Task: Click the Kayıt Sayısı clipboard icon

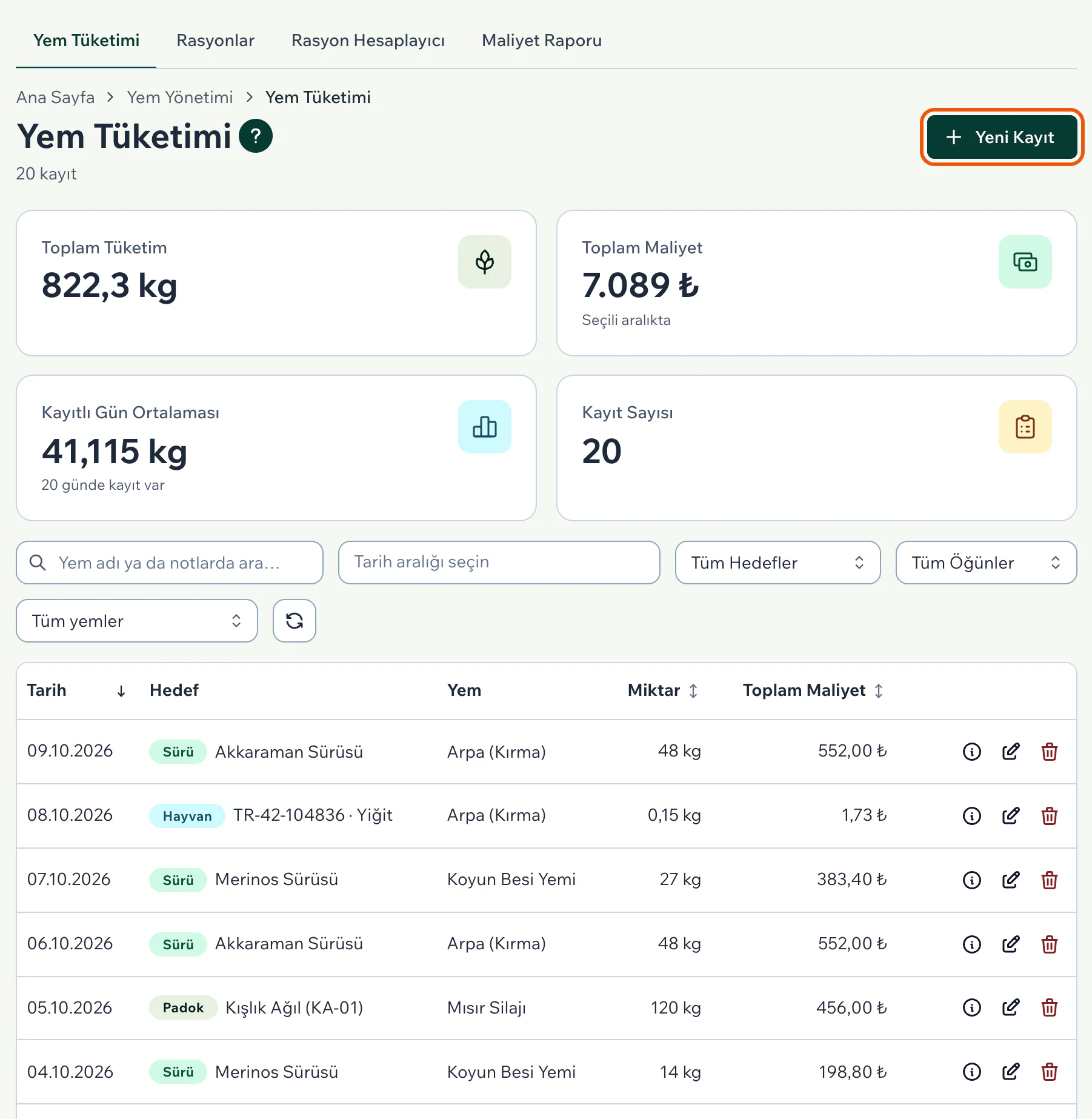Action: tap(1025, 427)
